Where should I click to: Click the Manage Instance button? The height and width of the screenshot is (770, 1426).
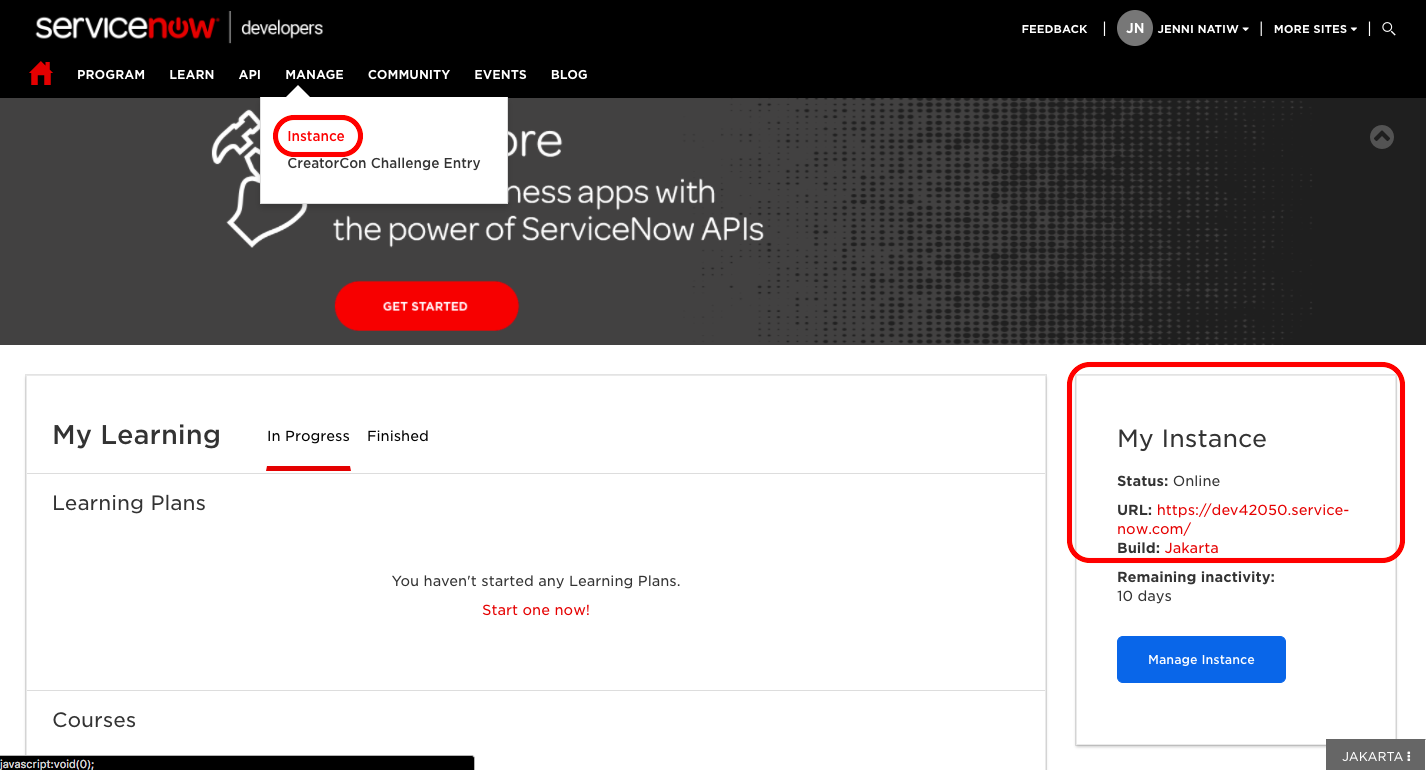tap(1201, 660)
